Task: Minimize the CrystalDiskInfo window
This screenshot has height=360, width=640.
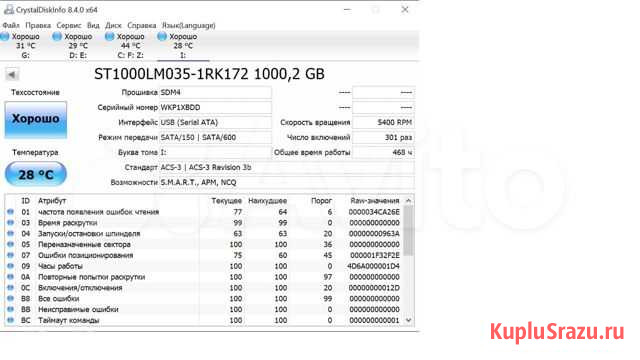Action: click(x=347, y=9)
